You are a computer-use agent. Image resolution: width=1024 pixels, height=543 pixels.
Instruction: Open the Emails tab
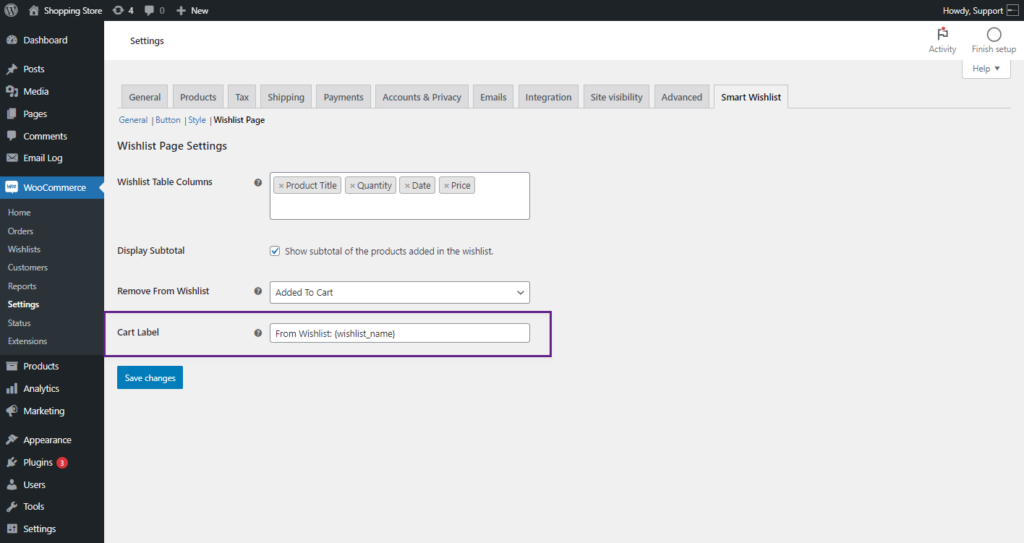pos(493,97)
